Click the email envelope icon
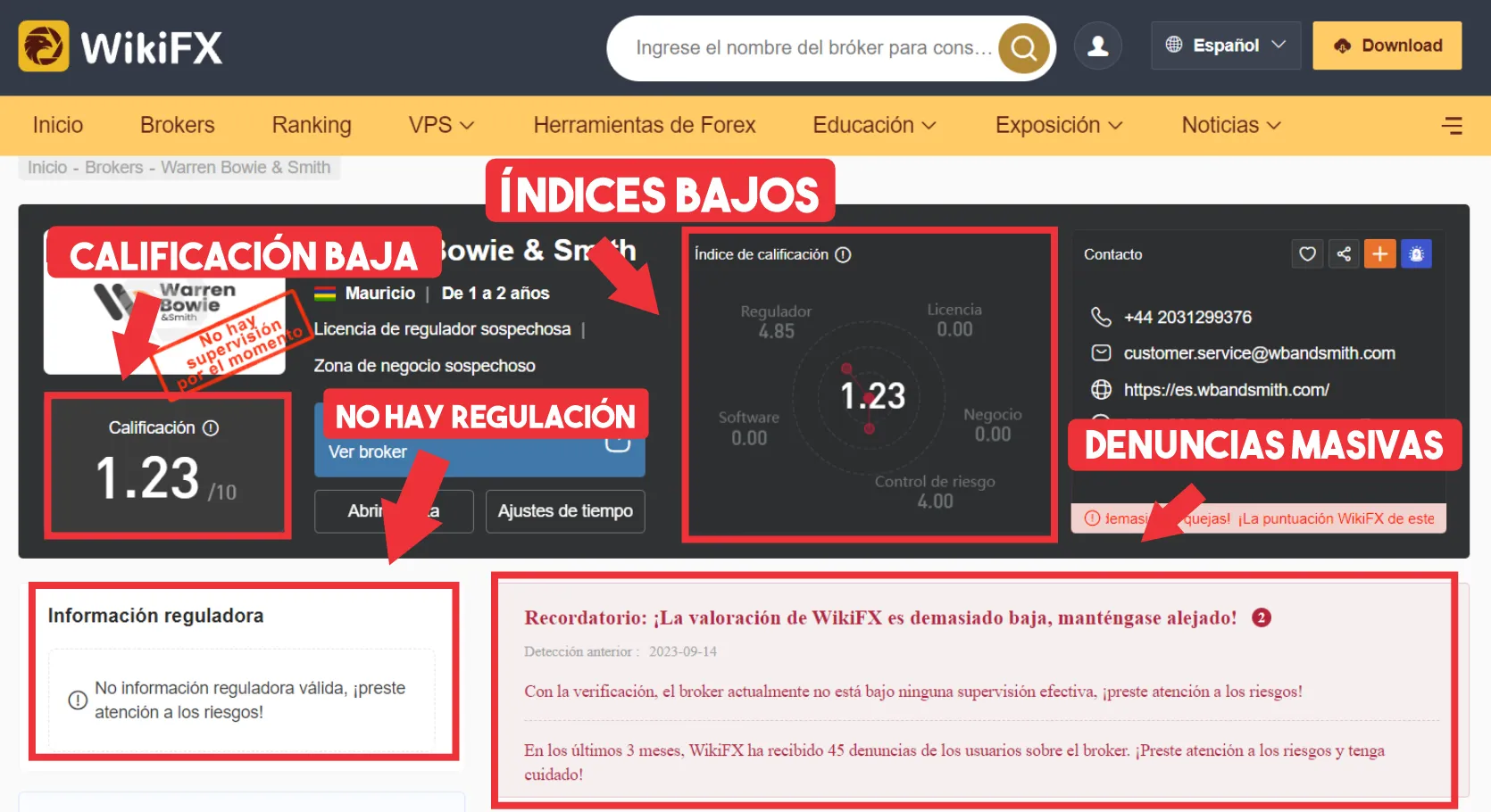Image resolution: width=1491 pixels, height=812 pixels. [1101, 353]
